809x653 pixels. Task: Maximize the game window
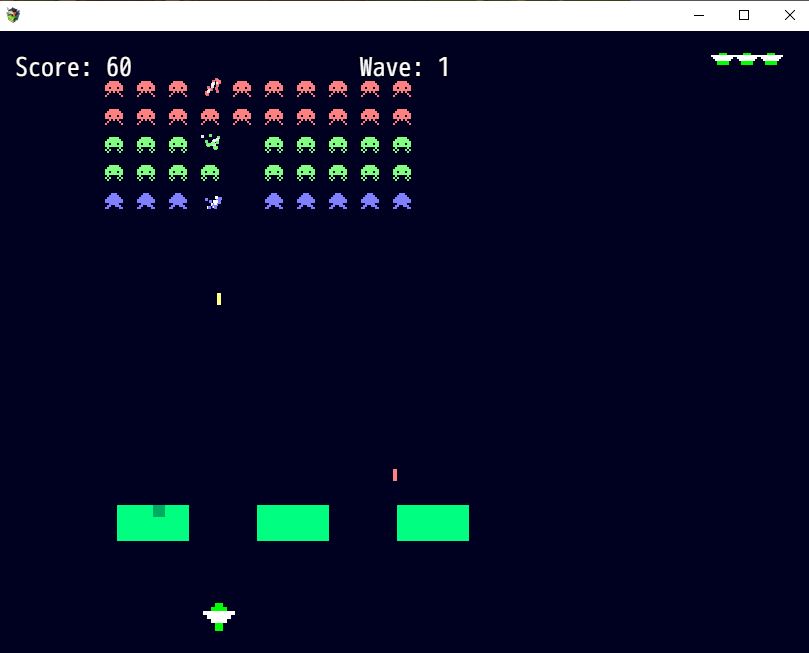click(744, 15)
